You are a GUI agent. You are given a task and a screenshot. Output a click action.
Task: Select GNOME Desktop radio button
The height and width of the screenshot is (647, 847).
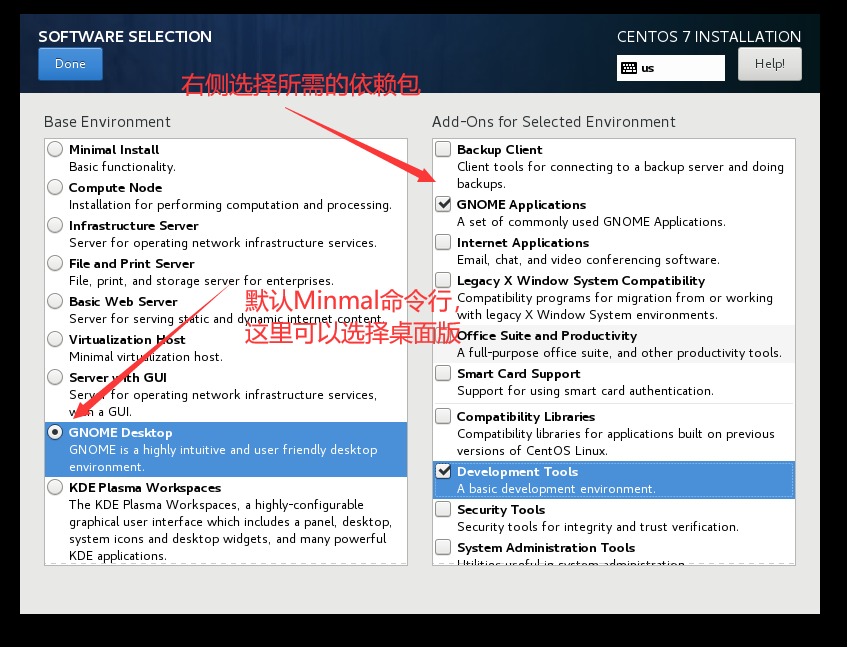(55, 432)
